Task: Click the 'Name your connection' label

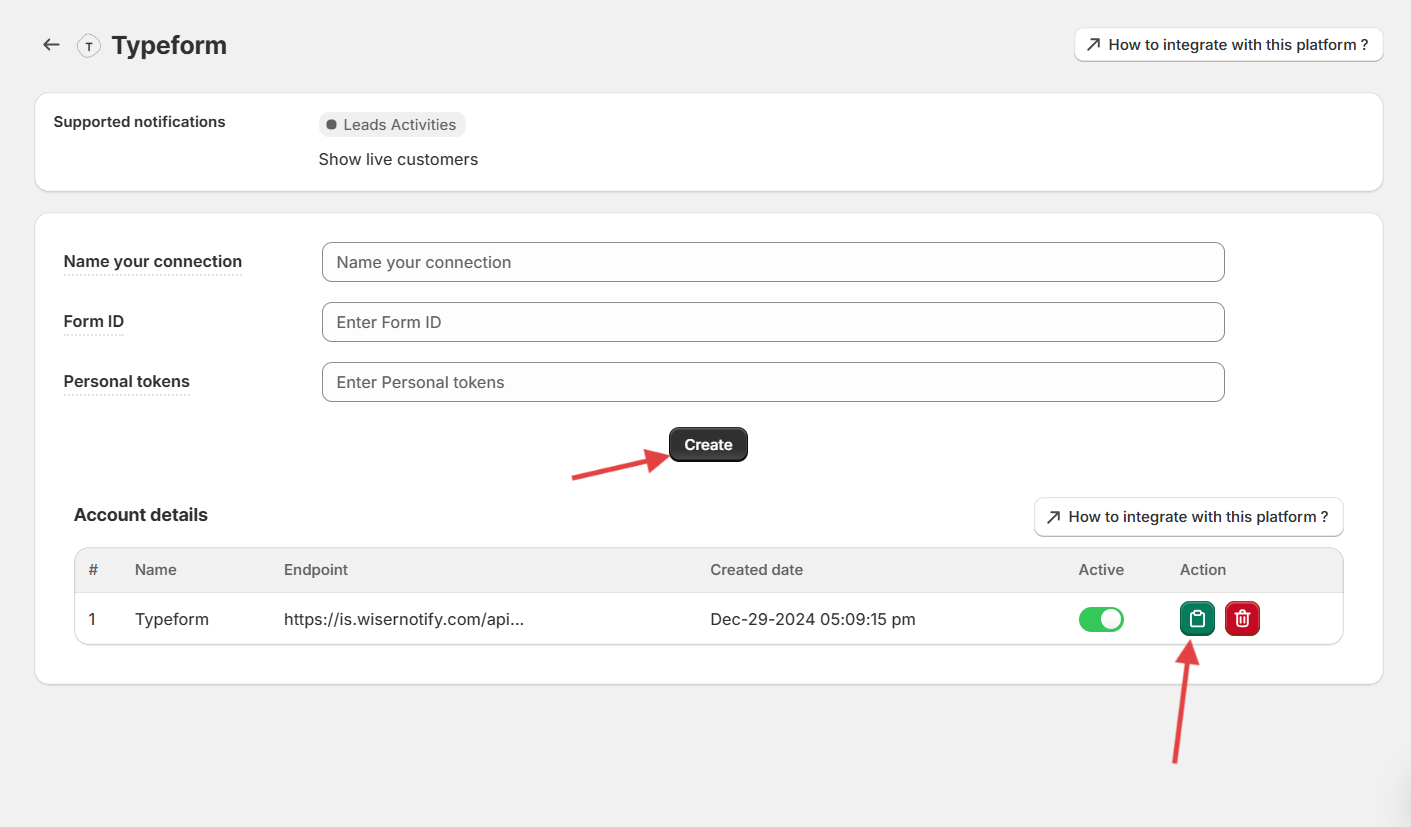Action: [153, 262]
